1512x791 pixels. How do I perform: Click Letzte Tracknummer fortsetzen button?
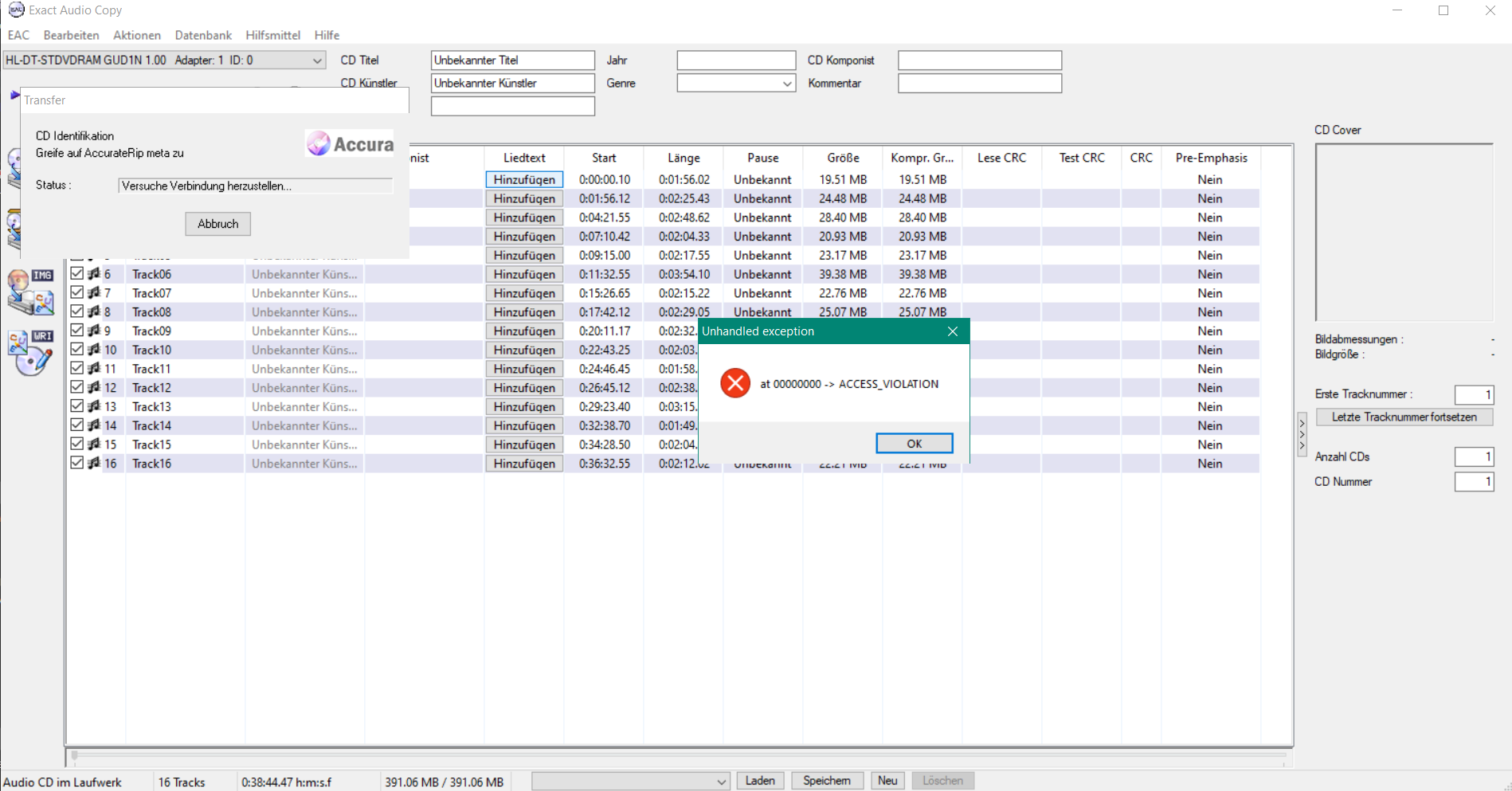(1404, 417)
